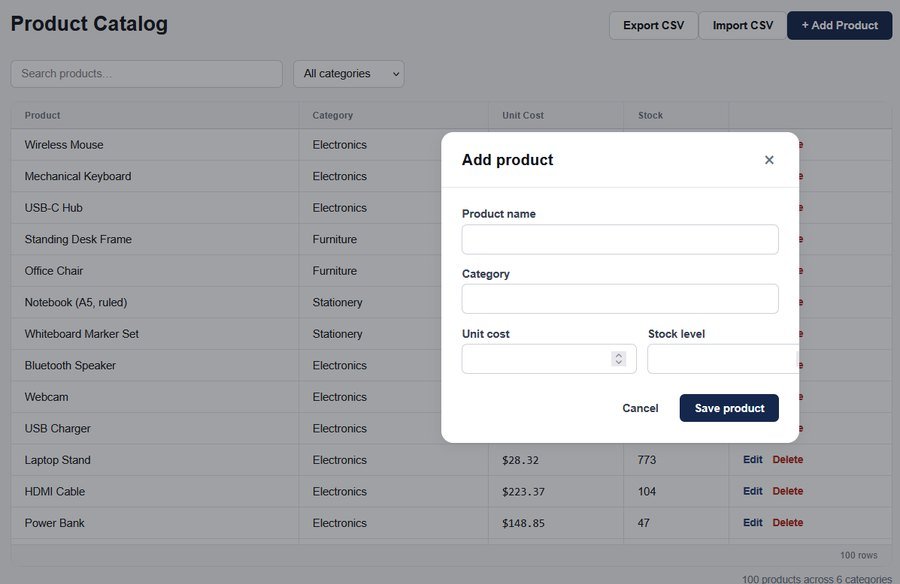Click the Product Catalog heading
The image size is (900, 584).
(x=89, y=24)
